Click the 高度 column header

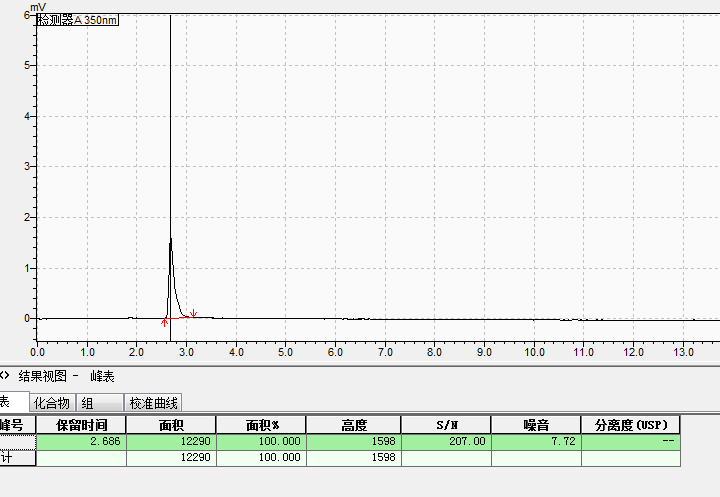click(354, 425)
